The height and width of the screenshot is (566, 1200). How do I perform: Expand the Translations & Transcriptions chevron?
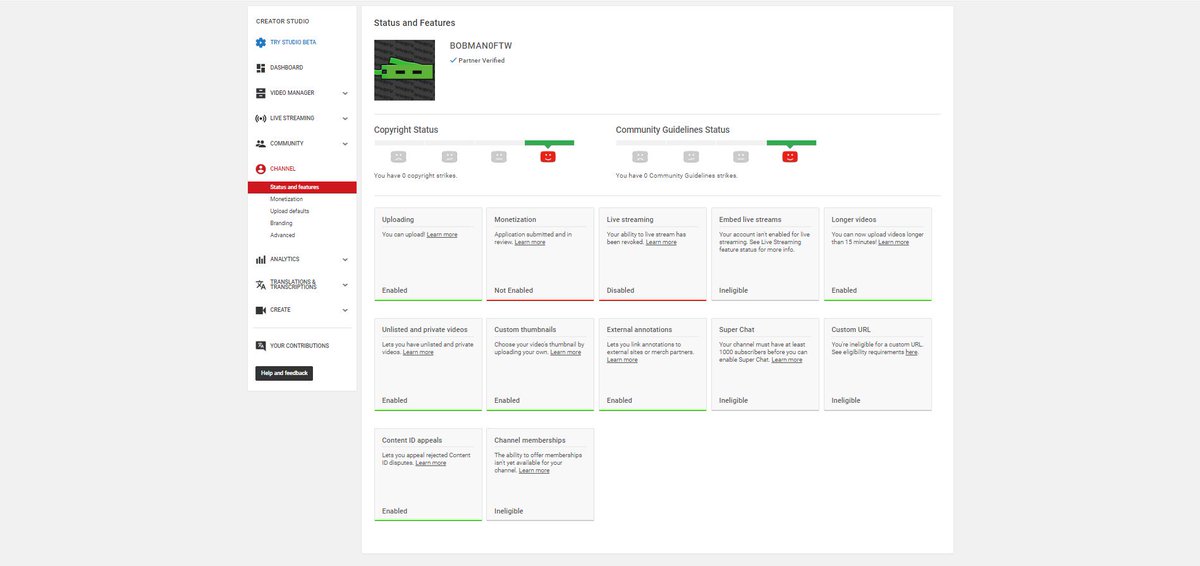coord(345,285)
